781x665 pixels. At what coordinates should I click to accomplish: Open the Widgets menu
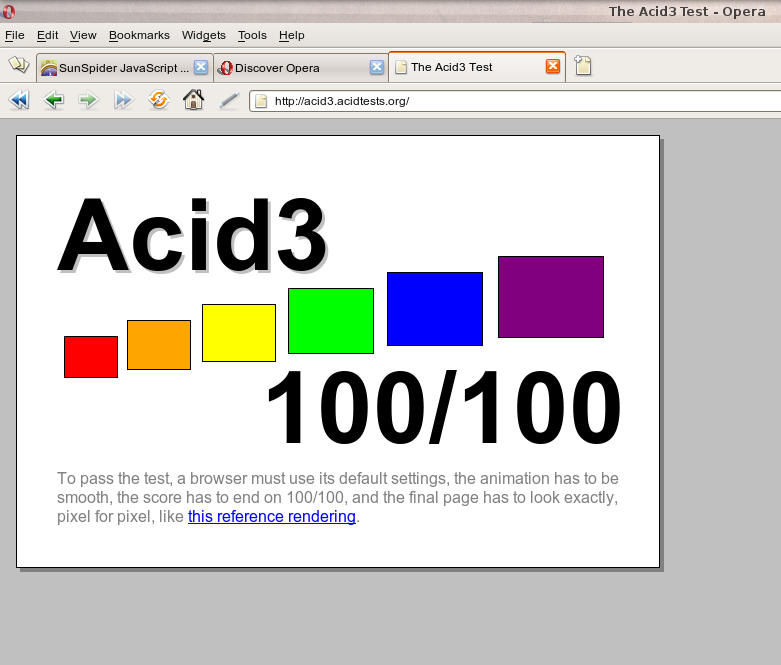(203, 35)
